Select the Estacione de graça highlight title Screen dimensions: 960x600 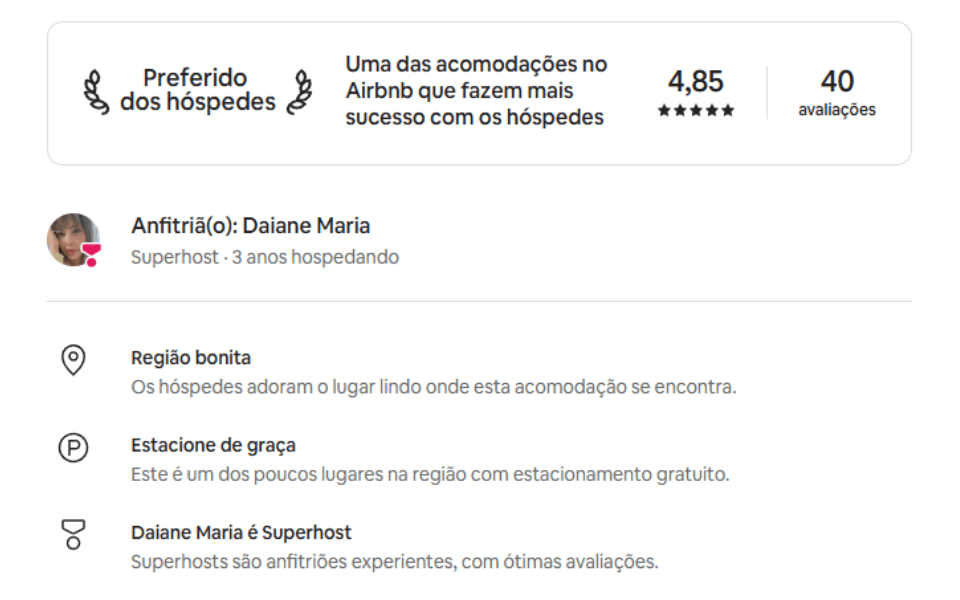tap(213, 445)
